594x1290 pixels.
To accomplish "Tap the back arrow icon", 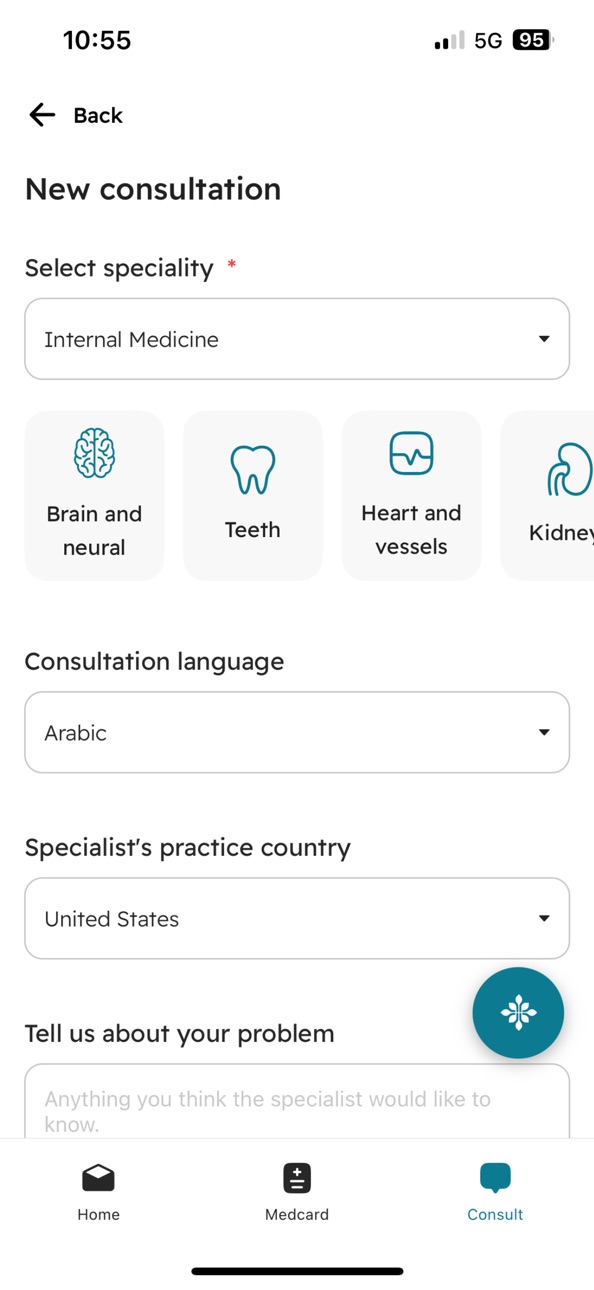I will click(42, 115).
